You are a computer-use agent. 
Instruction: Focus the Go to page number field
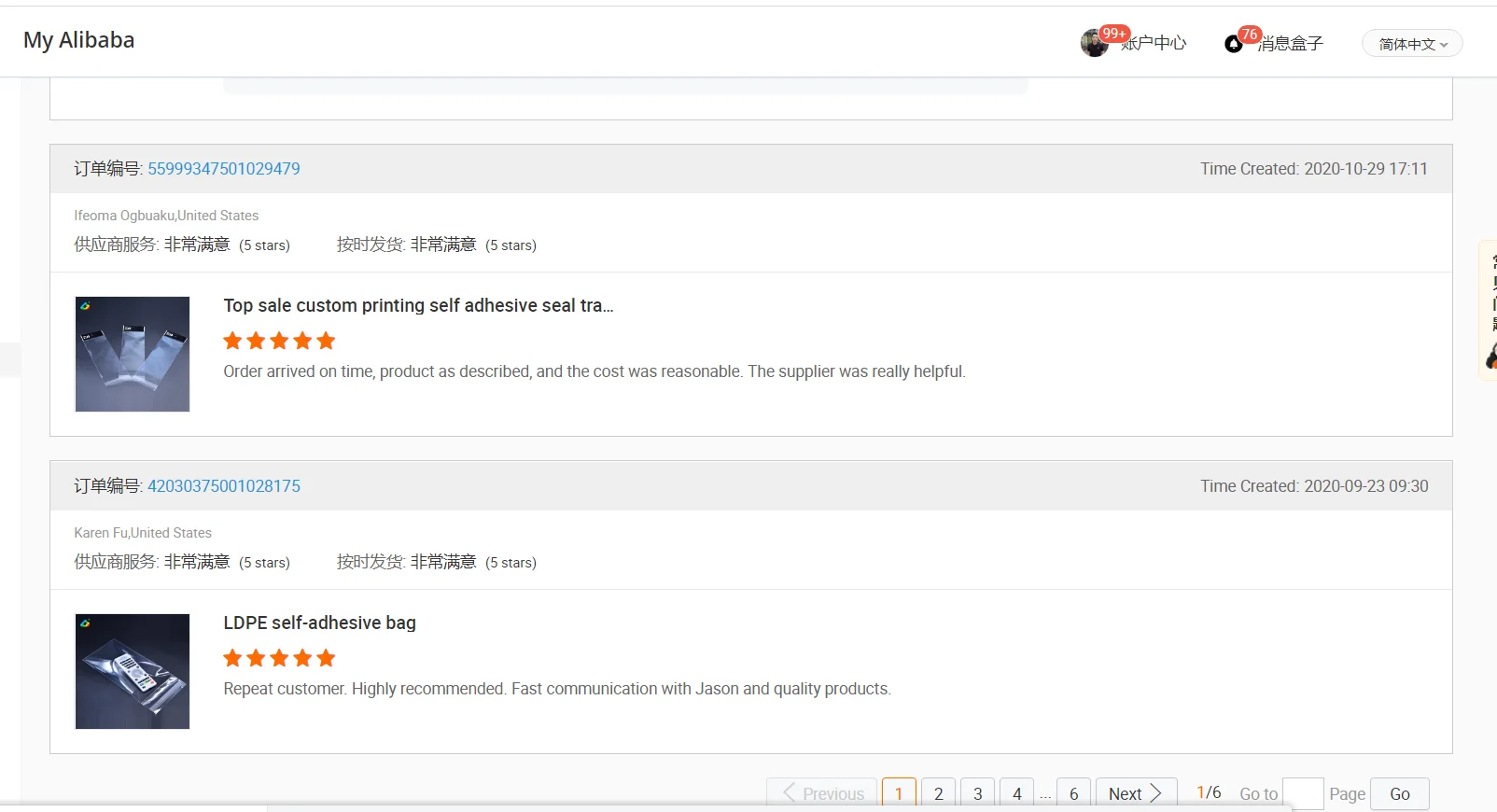1303,793
